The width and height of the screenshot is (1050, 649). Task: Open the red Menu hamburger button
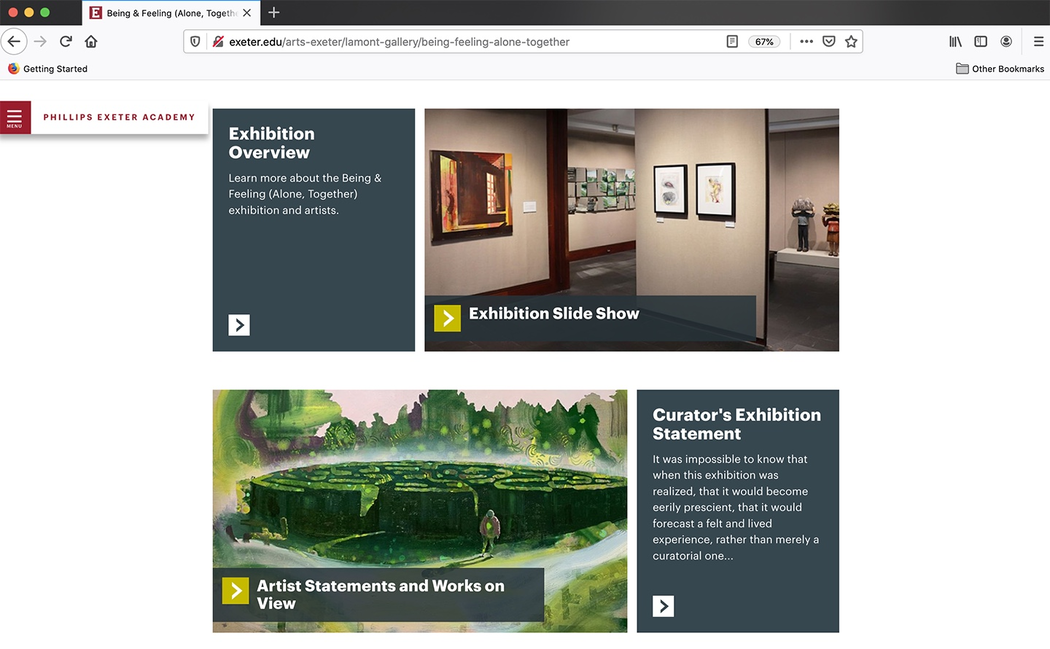15,117
